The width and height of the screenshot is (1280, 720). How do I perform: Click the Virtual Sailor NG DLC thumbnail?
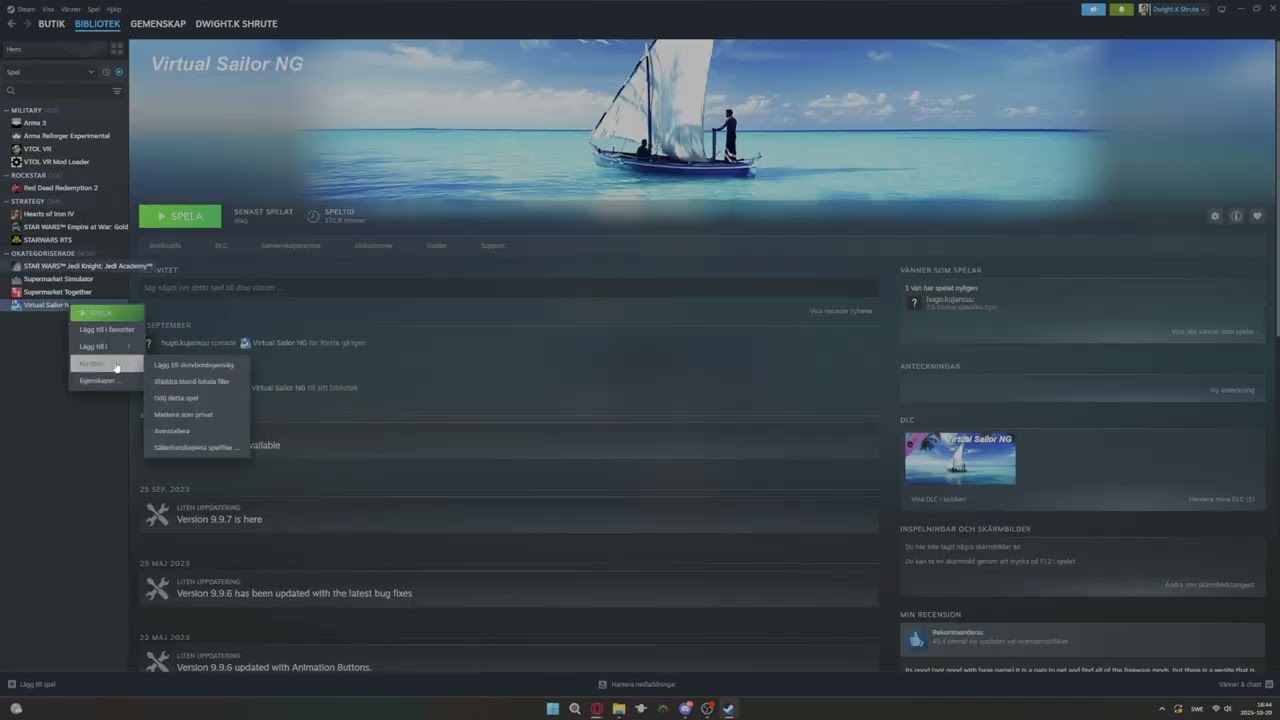point(960,458)
